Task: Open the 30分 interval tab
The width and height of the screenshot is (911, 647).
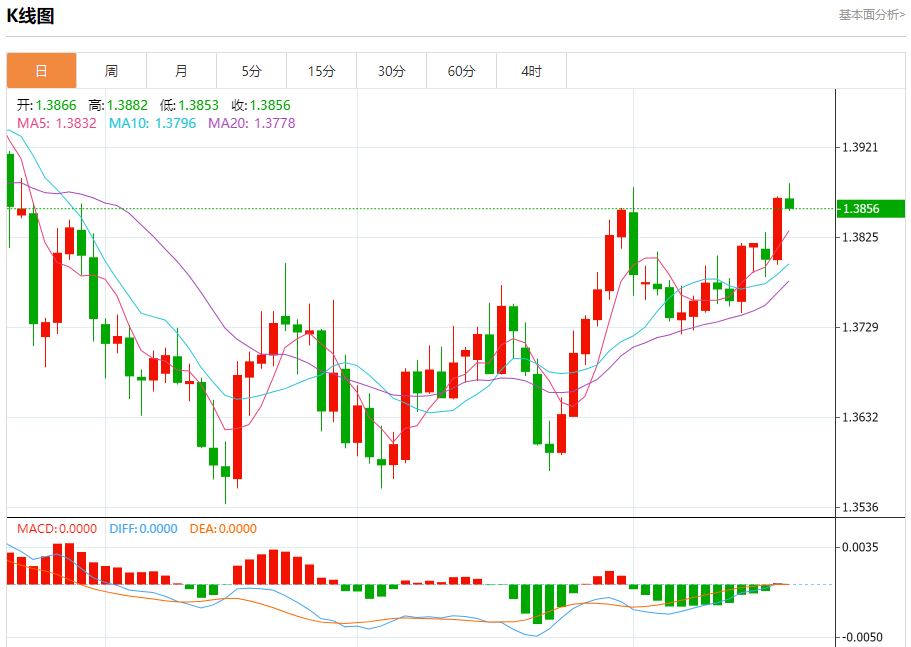Action: pyautogui.click(x=392, y=71)
